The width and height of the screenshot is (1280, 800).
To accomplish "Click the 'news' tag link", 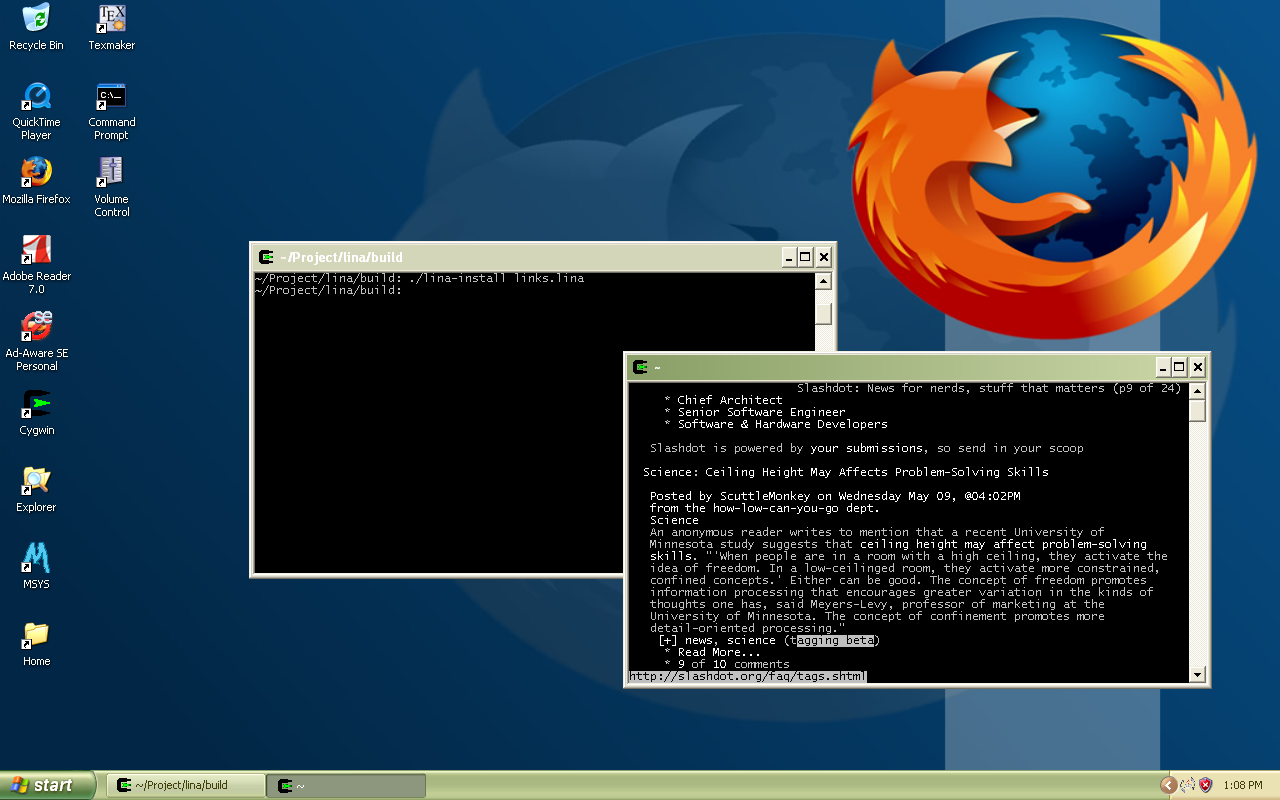I will click(701, 640).
